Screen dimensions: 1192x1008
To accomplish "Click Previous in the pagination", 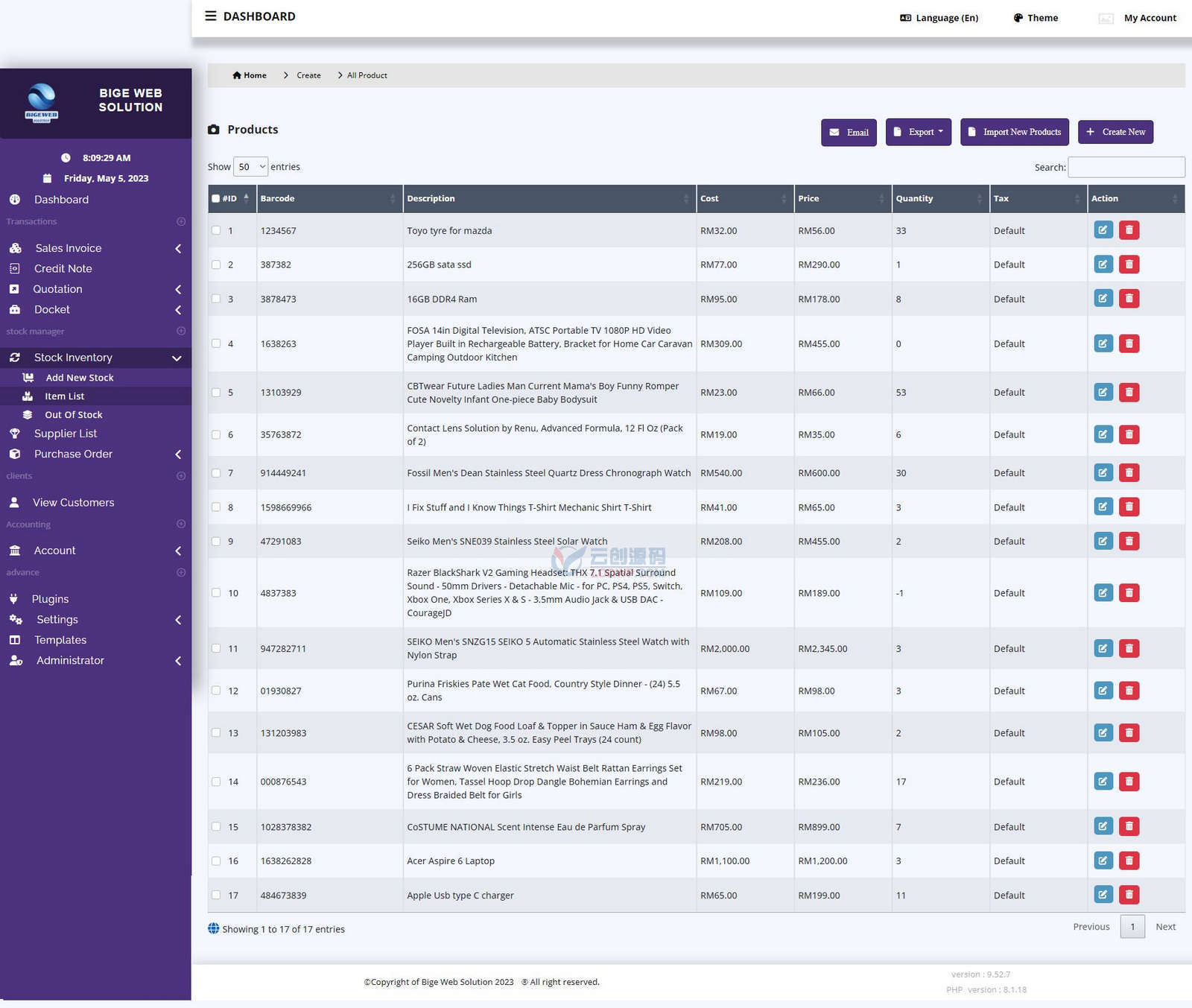I will [x=1091, y=927].
